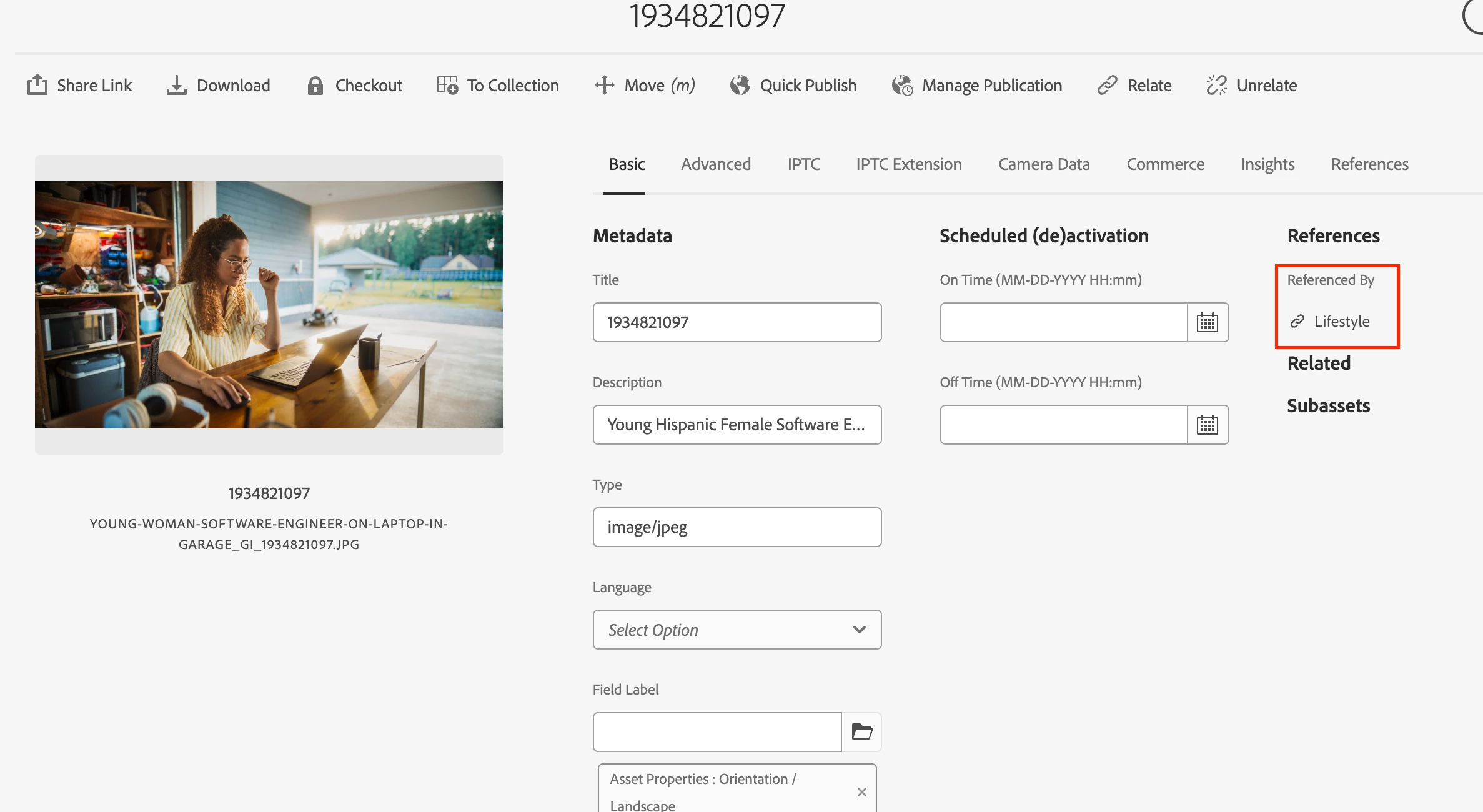Click the Unrelate broken-link icon

(x=1216, y=85)
